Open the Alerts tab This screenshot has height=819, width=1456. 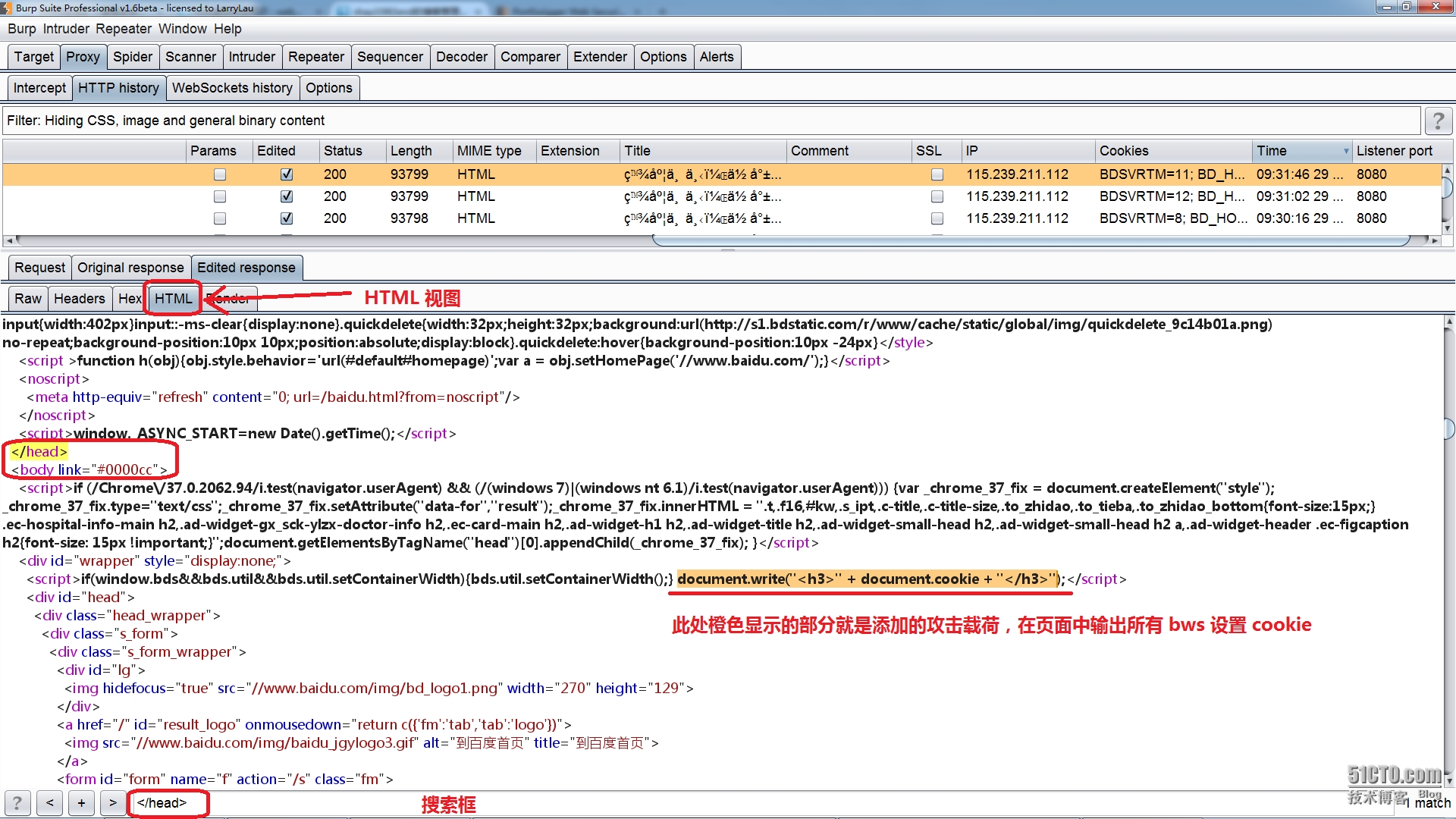[x=717, y=57]
